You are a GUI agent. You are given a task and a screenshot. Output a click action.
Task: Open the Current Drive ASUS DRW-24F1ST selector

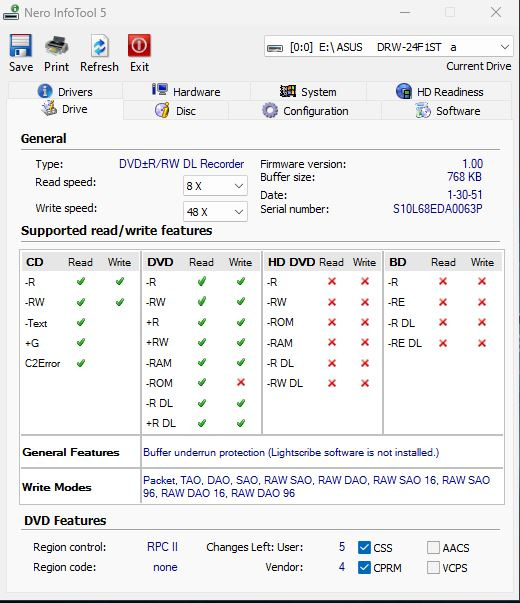click(x=388, y=47)
